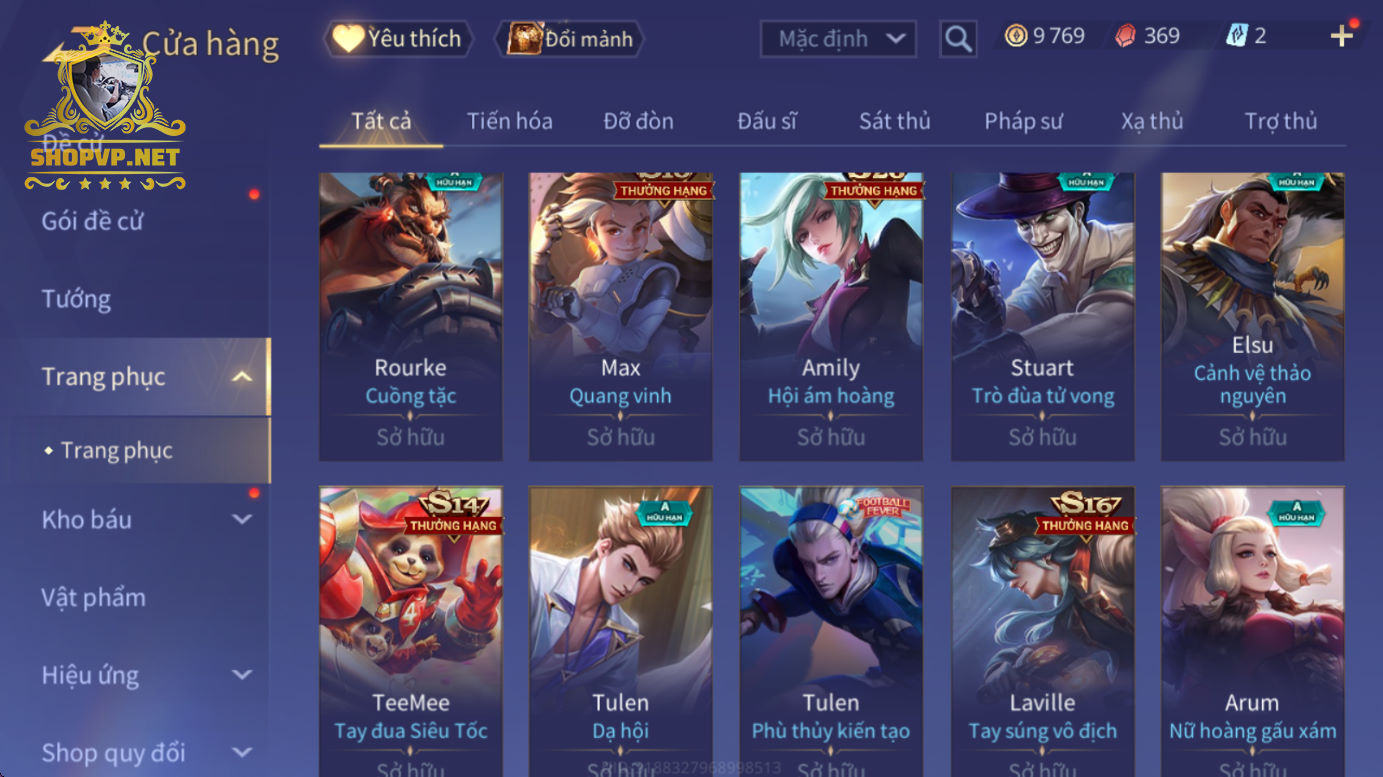Viewport: 1383px width, 777px height.
Task: Click the gold coin balance icon
Action: coord(1016,36)
